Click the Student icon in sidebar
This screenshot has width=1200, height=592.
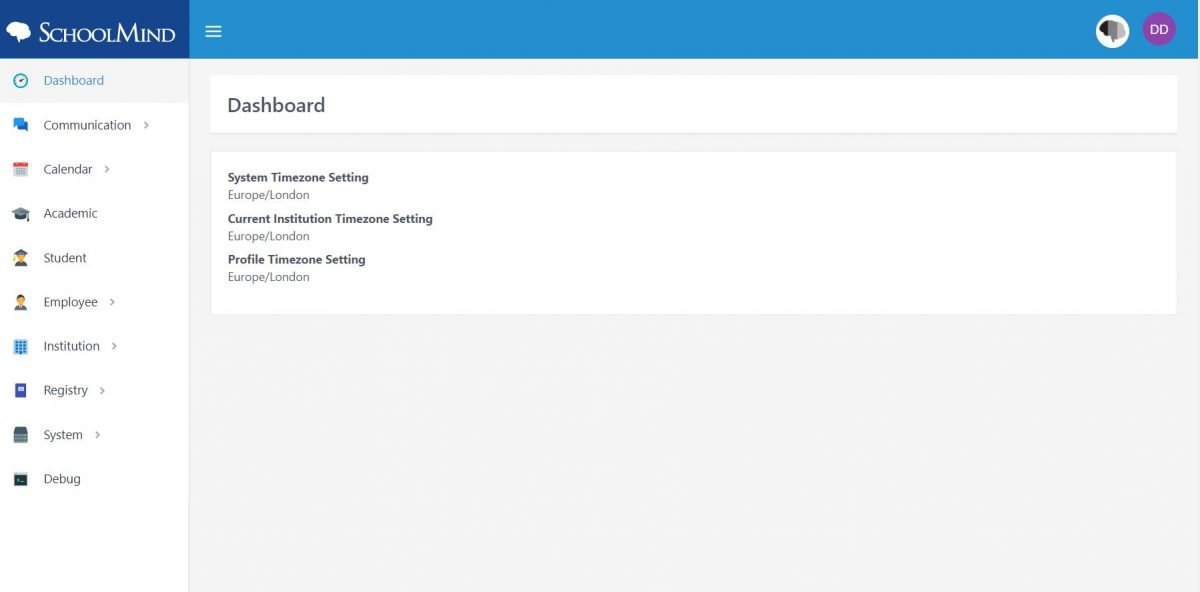pyautogui.click(x=20, y=258)
